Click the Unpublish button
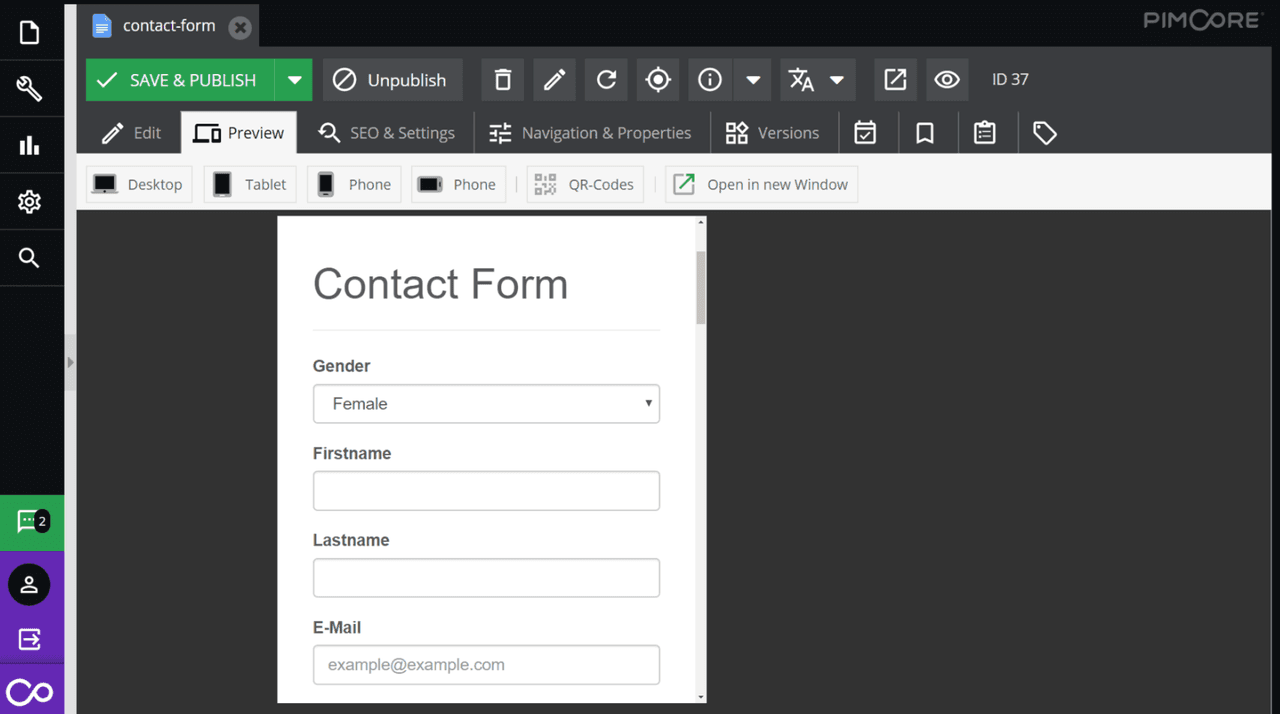 click(x=392, y=80)
